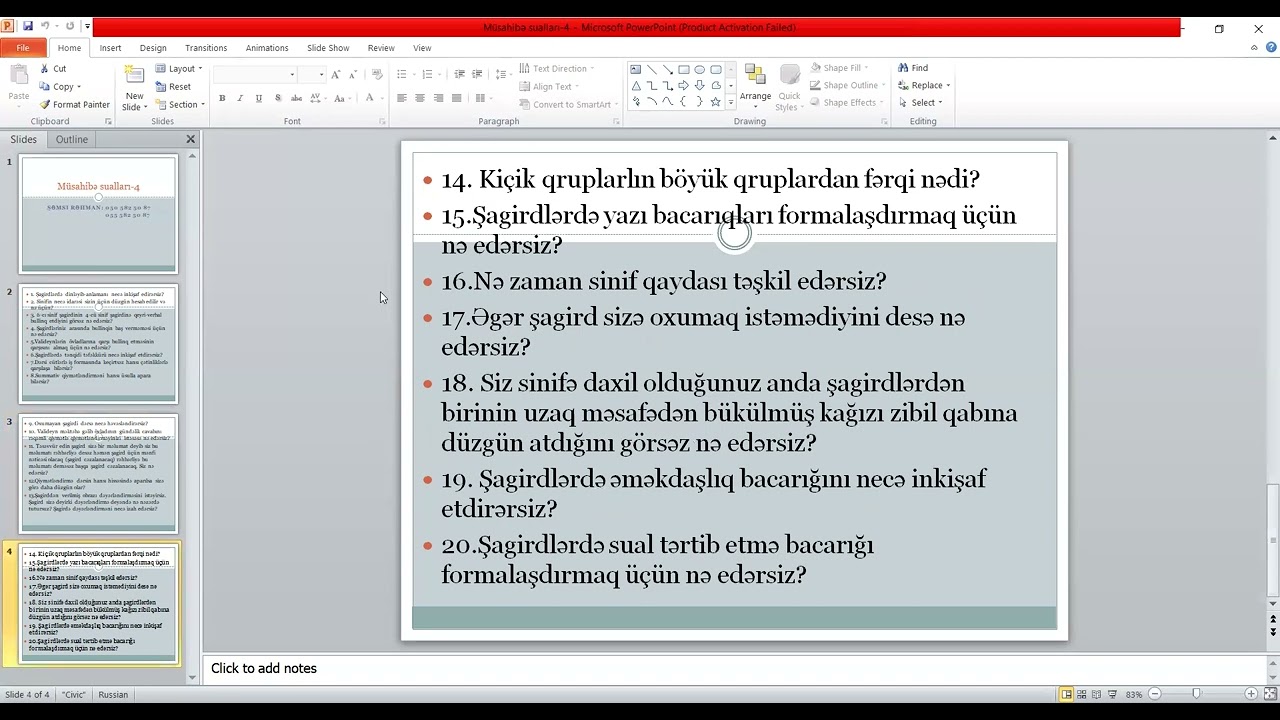Minimize the ribbon with caret

[x=1254, y=47]
